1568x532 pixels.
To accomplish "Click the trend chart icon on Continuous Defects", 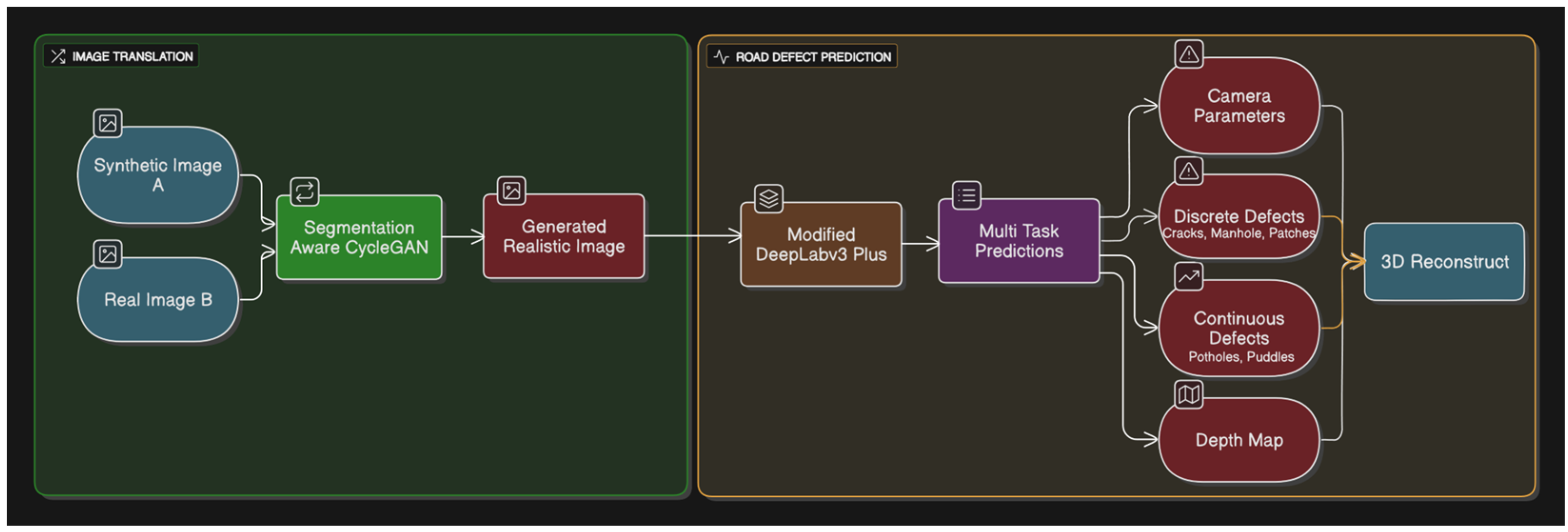I will (x=1189, y=277).
